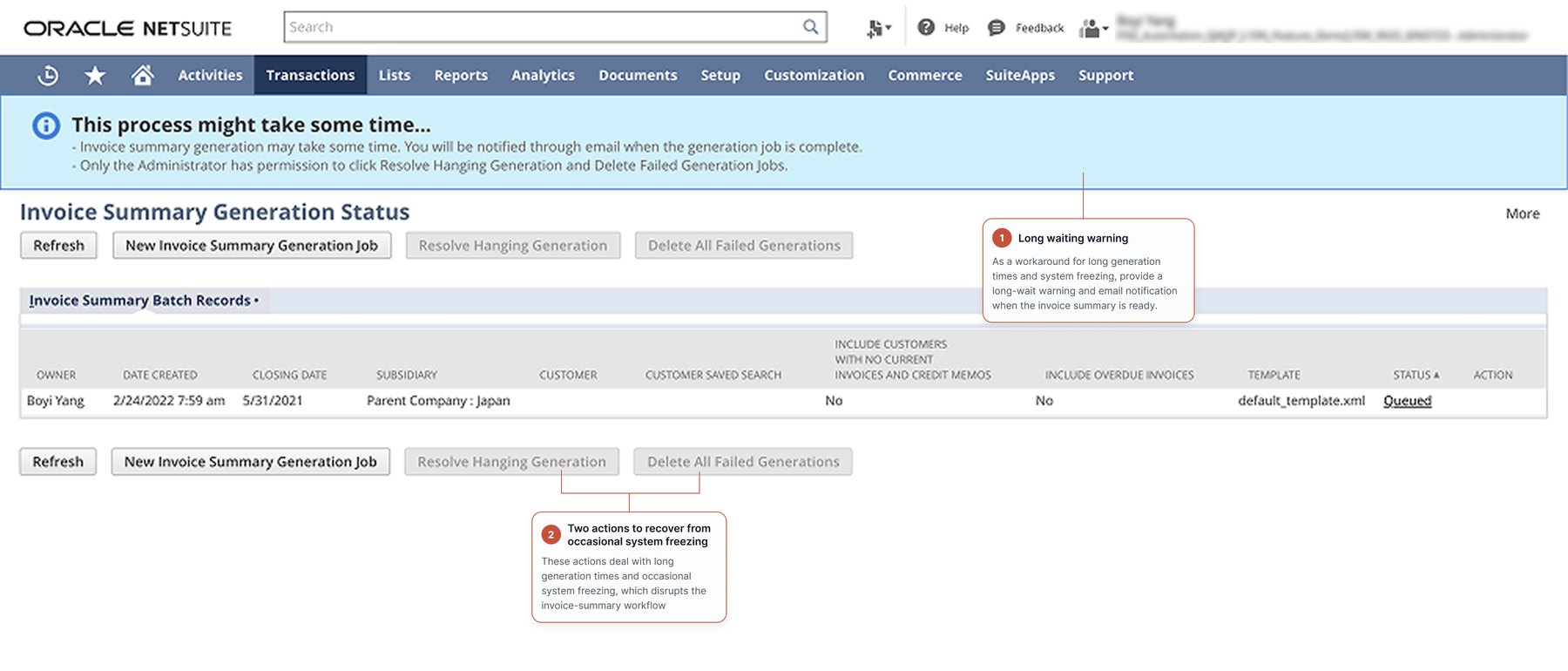Sort by the Date Created column header

pos(160,375)
